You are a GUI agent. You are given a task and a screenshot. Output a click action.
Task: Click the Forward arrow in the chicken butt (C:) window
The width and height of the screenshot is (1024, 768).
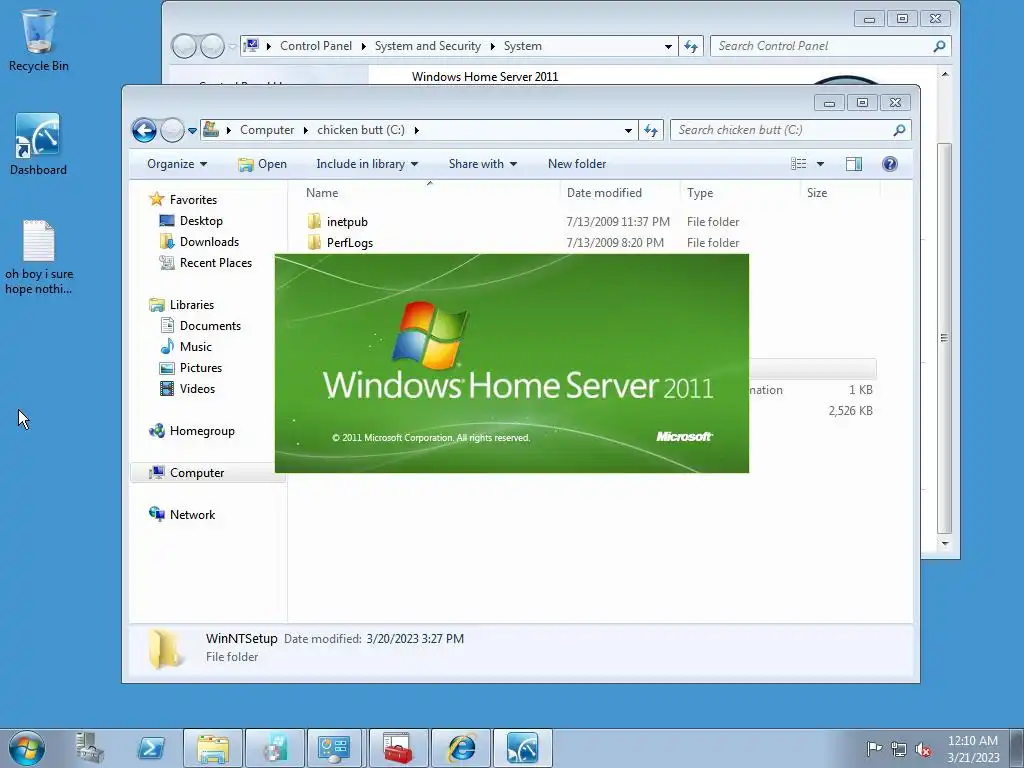click(172, 130)
